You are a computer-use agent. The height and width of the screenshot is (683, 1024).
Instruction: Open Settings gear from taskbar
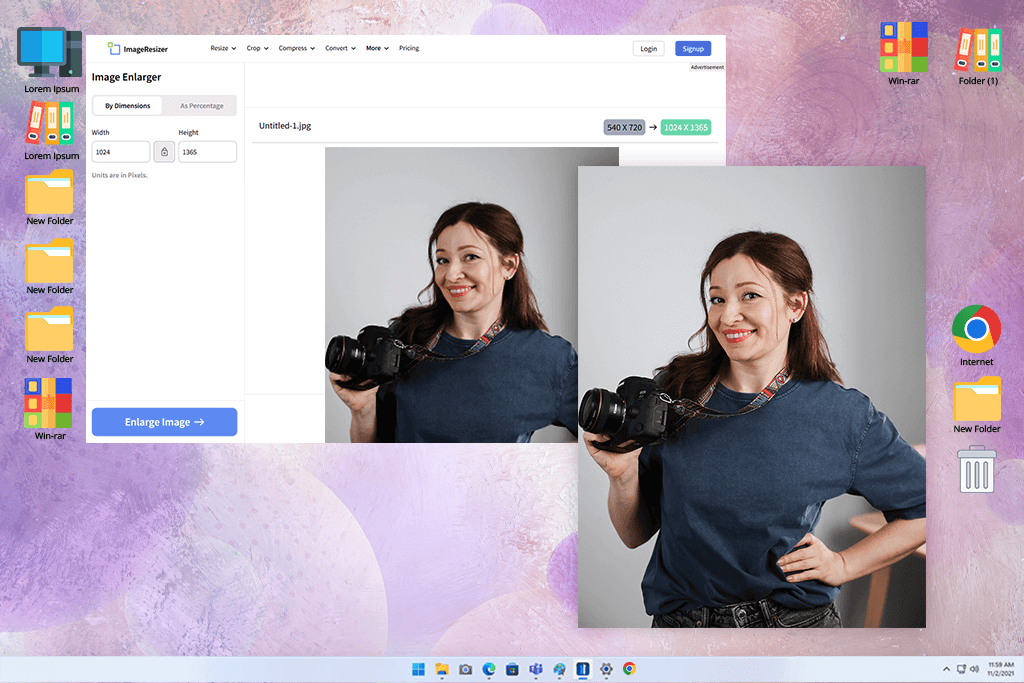pyautogui.click(x=606, y=669)
